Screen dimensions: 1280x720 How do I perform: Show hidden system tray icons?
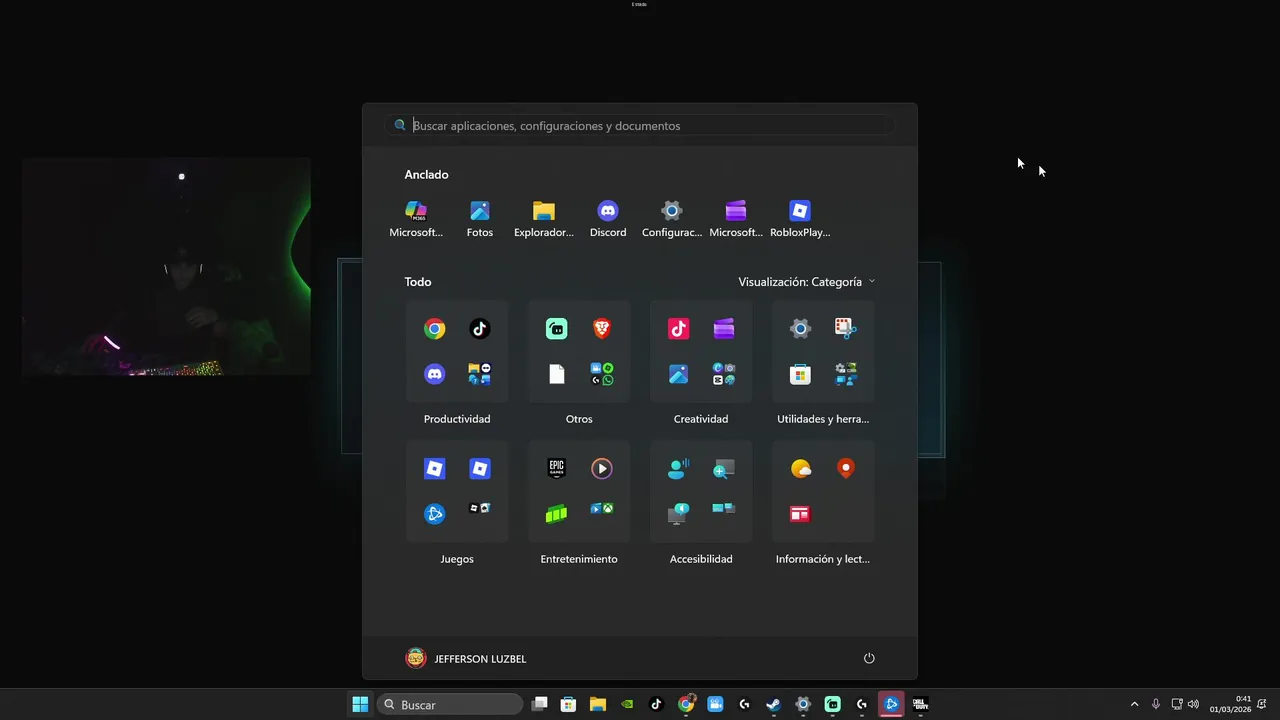pyautogui.click(x=1134, y=704)
